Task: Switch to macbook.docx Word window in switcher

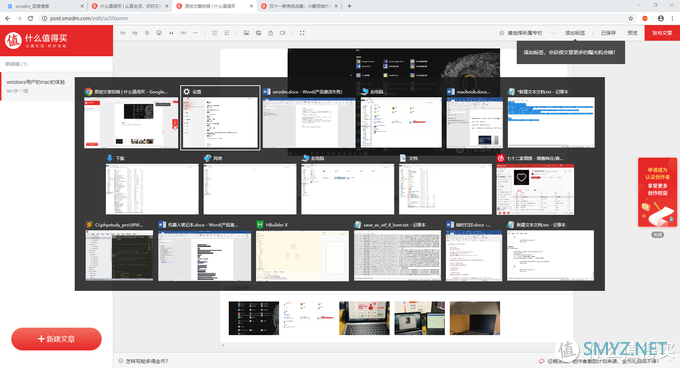Action: point(475,118)
